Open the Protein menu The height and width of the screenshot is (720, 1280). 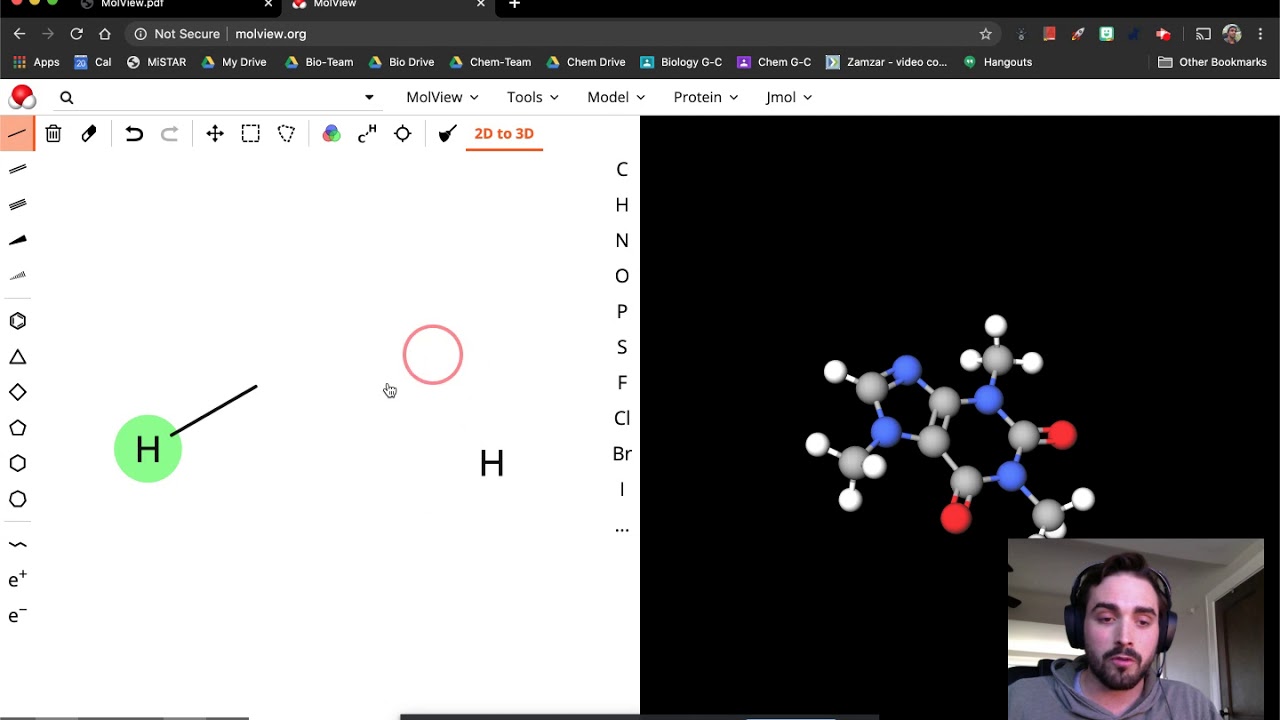point(706,97)
